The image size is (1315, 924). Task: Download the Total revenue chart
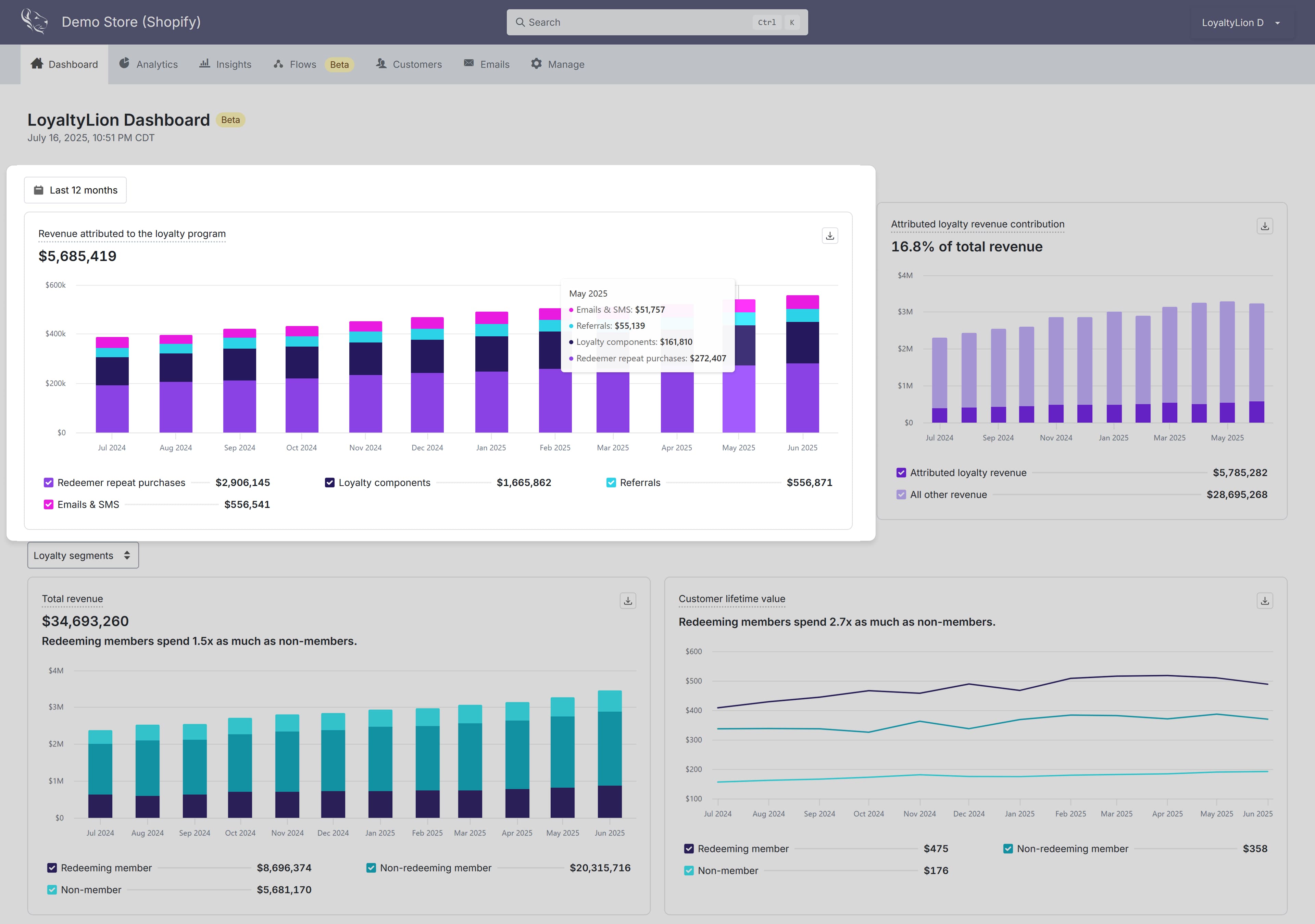(x=628, y=600)
